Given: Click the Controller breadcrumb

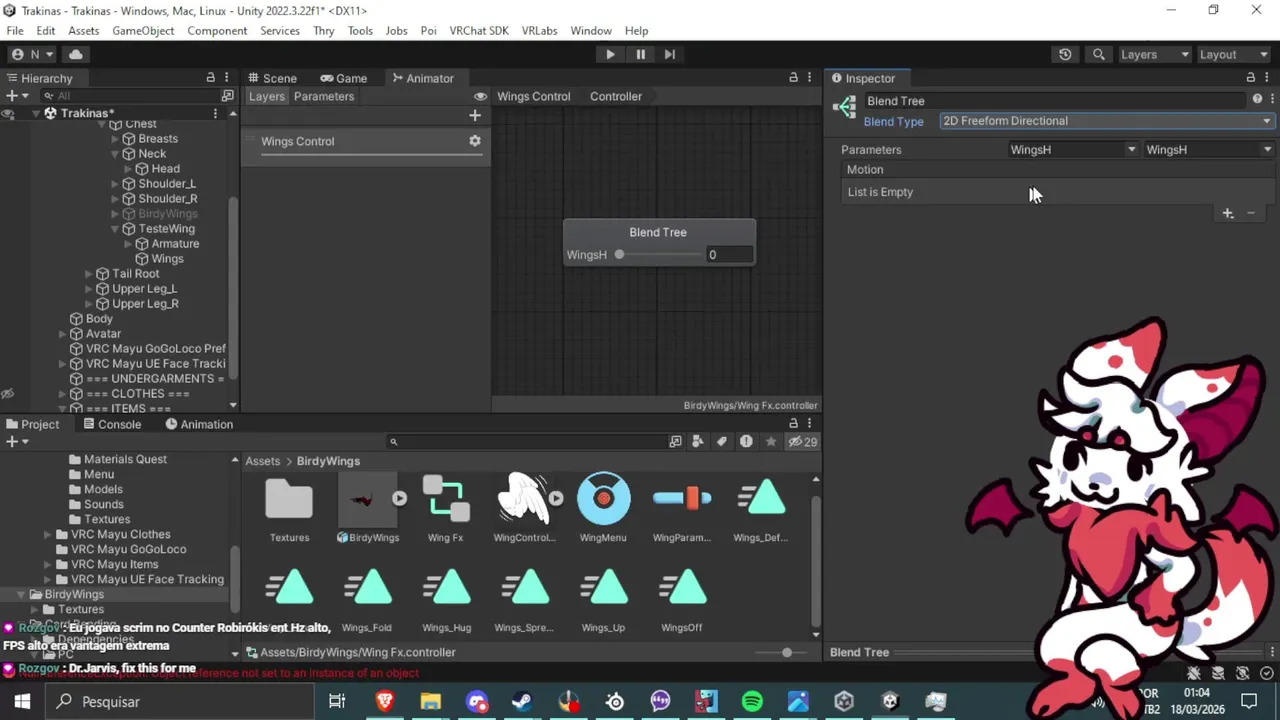Looking at the screenshot, I should coord(616,96).
